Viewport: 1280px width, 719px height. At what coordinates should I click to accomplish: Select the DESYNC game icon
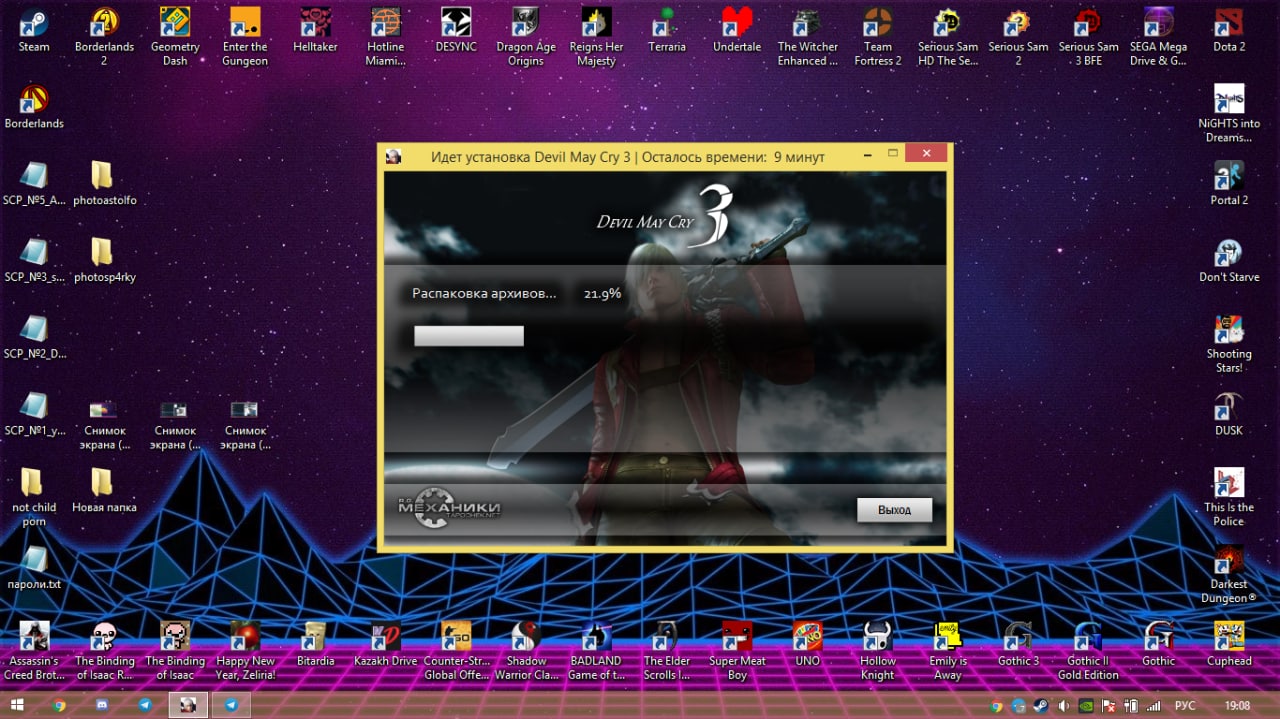pos(456,30)
